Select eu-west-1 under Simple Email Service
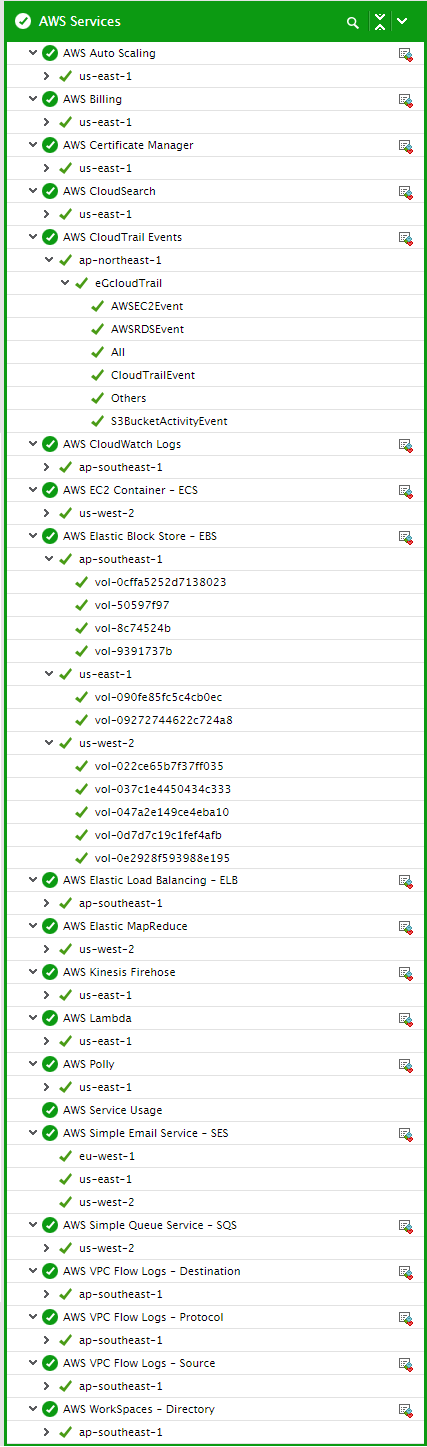The width and height of the screenshot is (427, 1447). click(x=107, y=1156)
